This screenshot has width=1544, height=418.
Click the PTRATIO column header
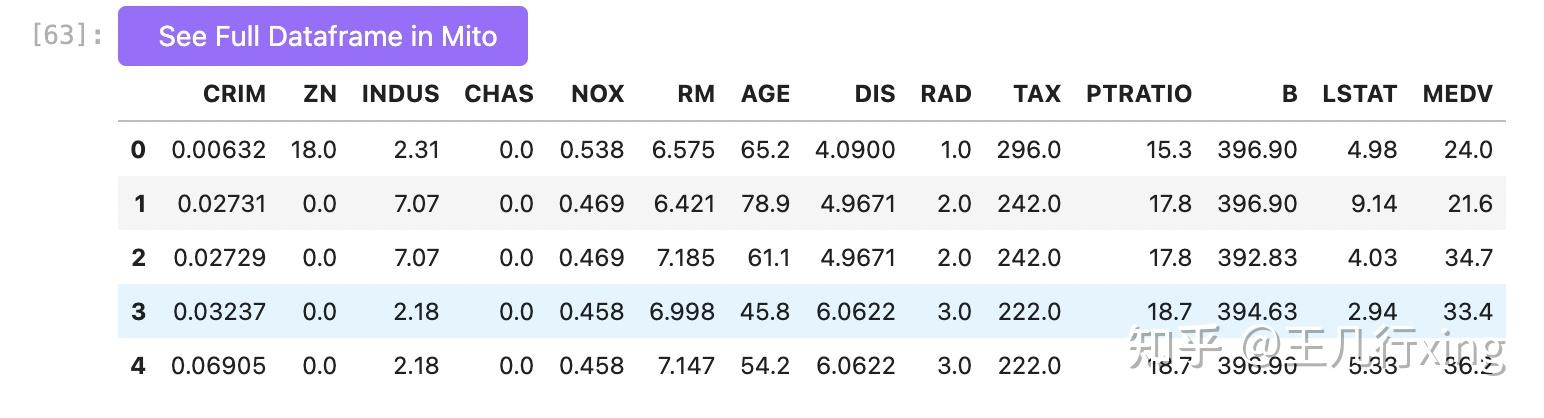tap(1138, 94)
